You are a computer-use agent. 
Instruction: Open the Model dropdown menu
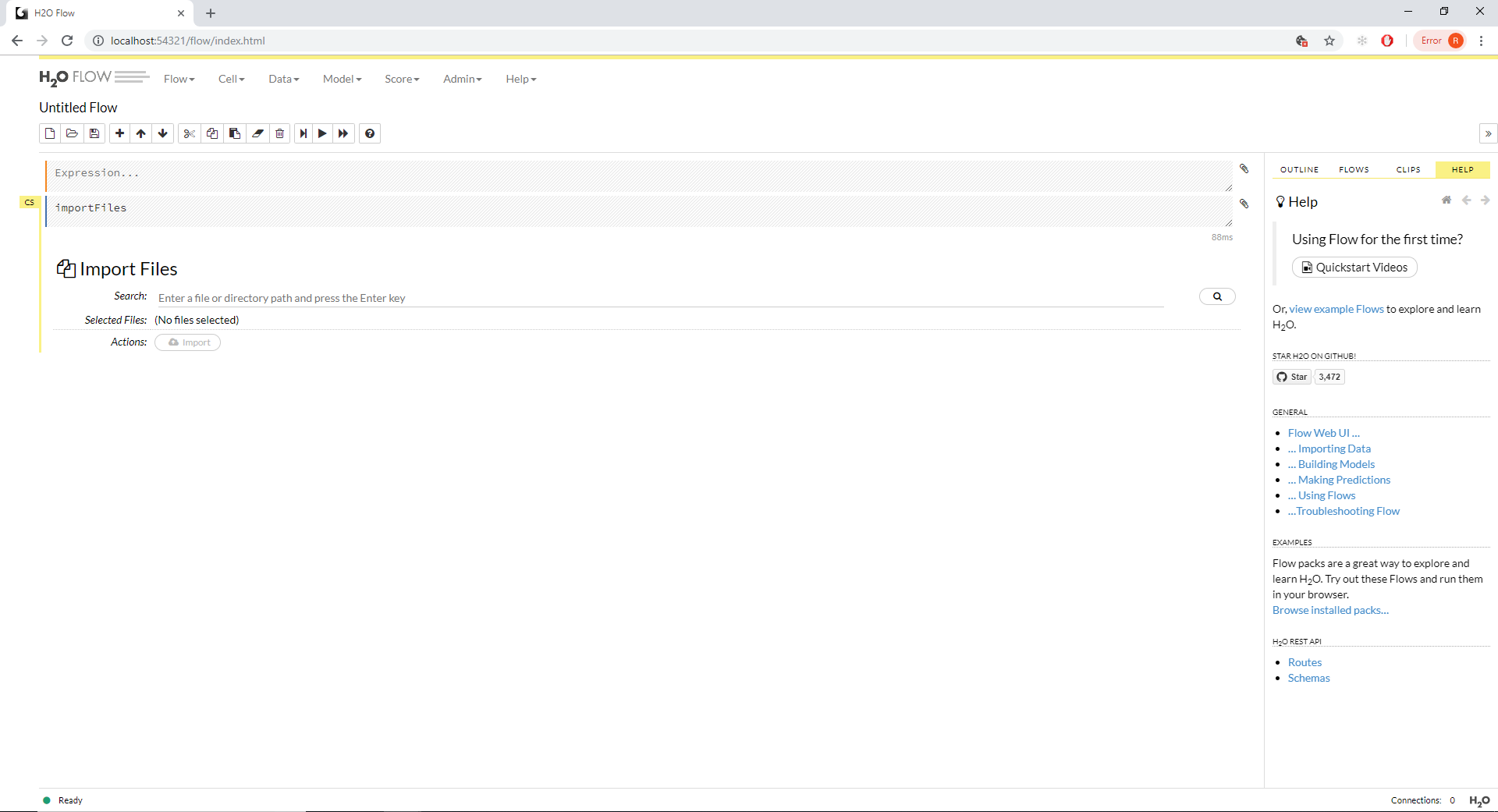click(343, 79)
